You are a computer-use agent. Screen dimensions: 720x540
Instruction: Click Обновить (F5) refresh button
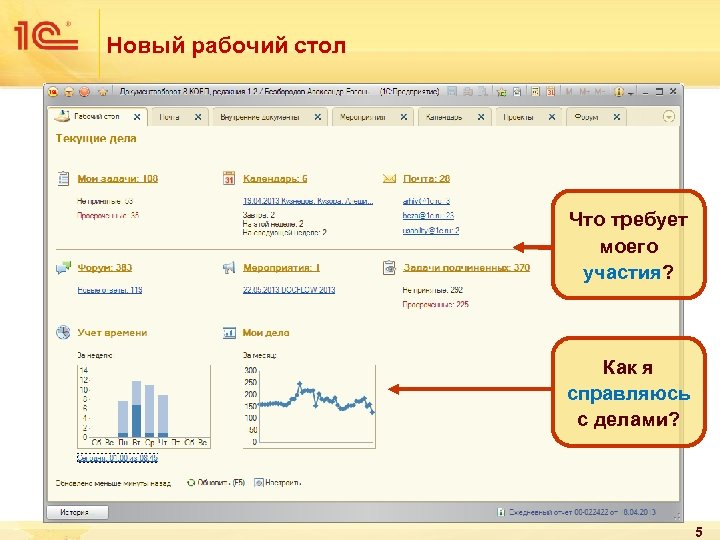[x=216, y=483]
